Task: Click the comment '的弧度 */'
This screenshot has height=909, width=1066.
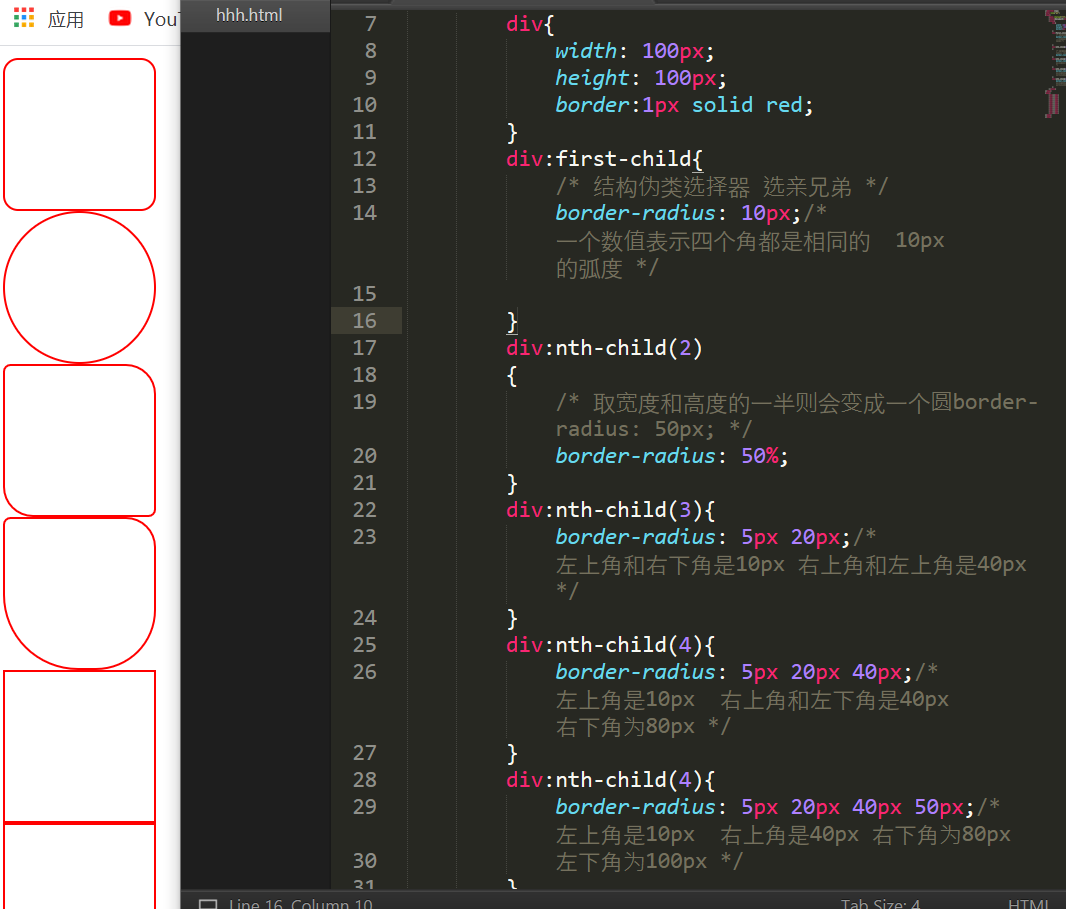Action: pos(607,268)
